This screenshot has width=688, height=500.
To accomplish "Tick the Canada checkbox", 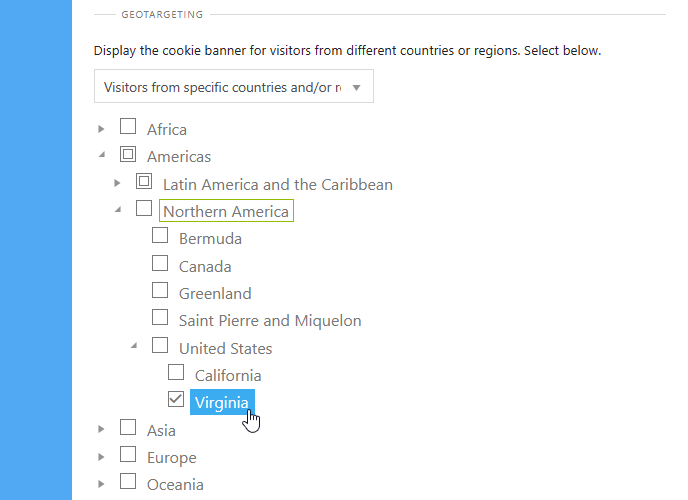I will tap(160, 263).
